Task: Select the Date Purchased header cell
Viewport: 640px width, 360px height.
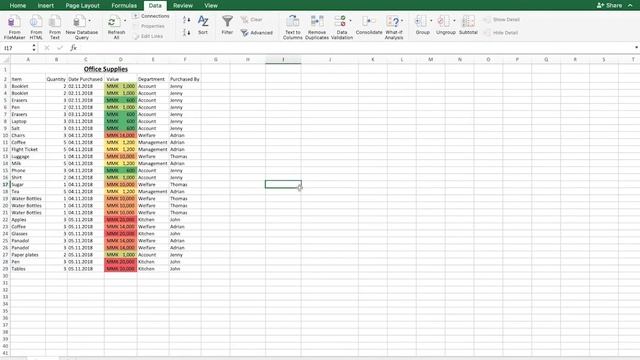Action: (x=86, y=79)
